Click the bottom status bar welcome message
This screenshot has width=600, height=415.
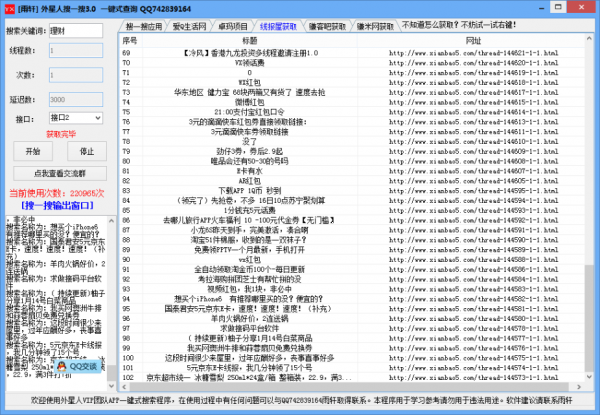[302, 400]
